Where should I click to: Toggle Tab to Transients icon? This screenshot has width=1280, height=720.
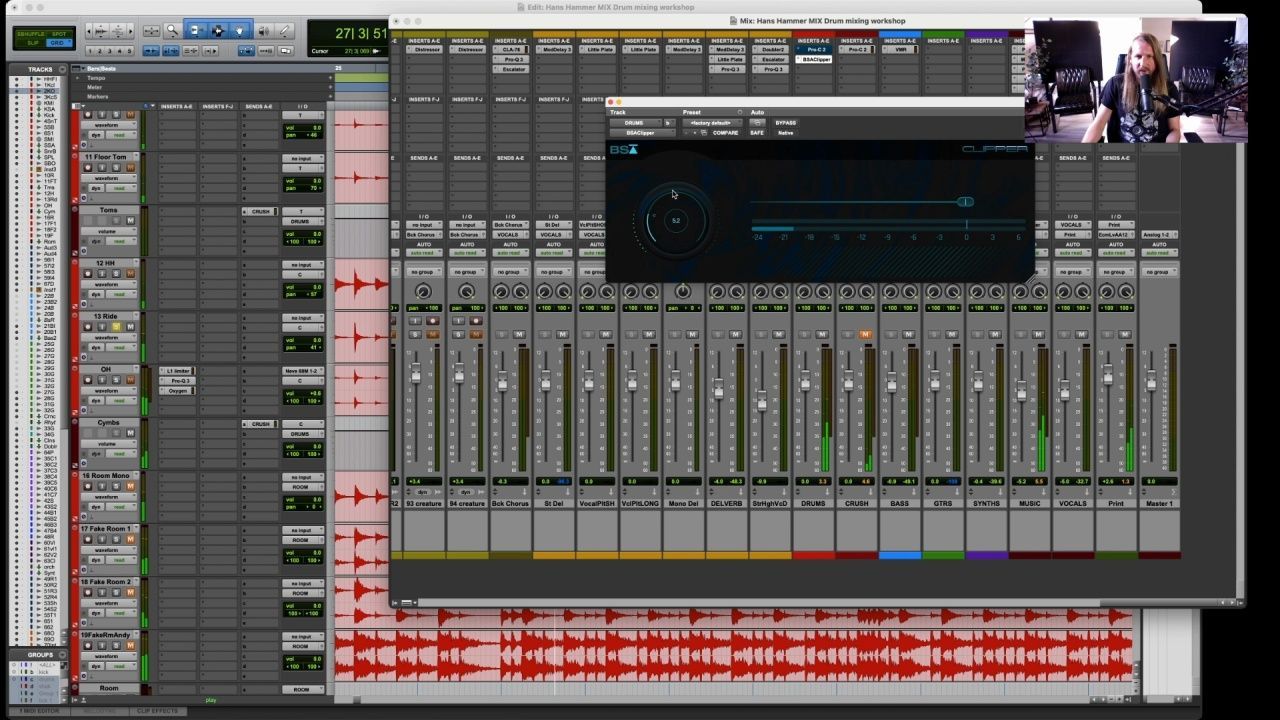[151, 50]
